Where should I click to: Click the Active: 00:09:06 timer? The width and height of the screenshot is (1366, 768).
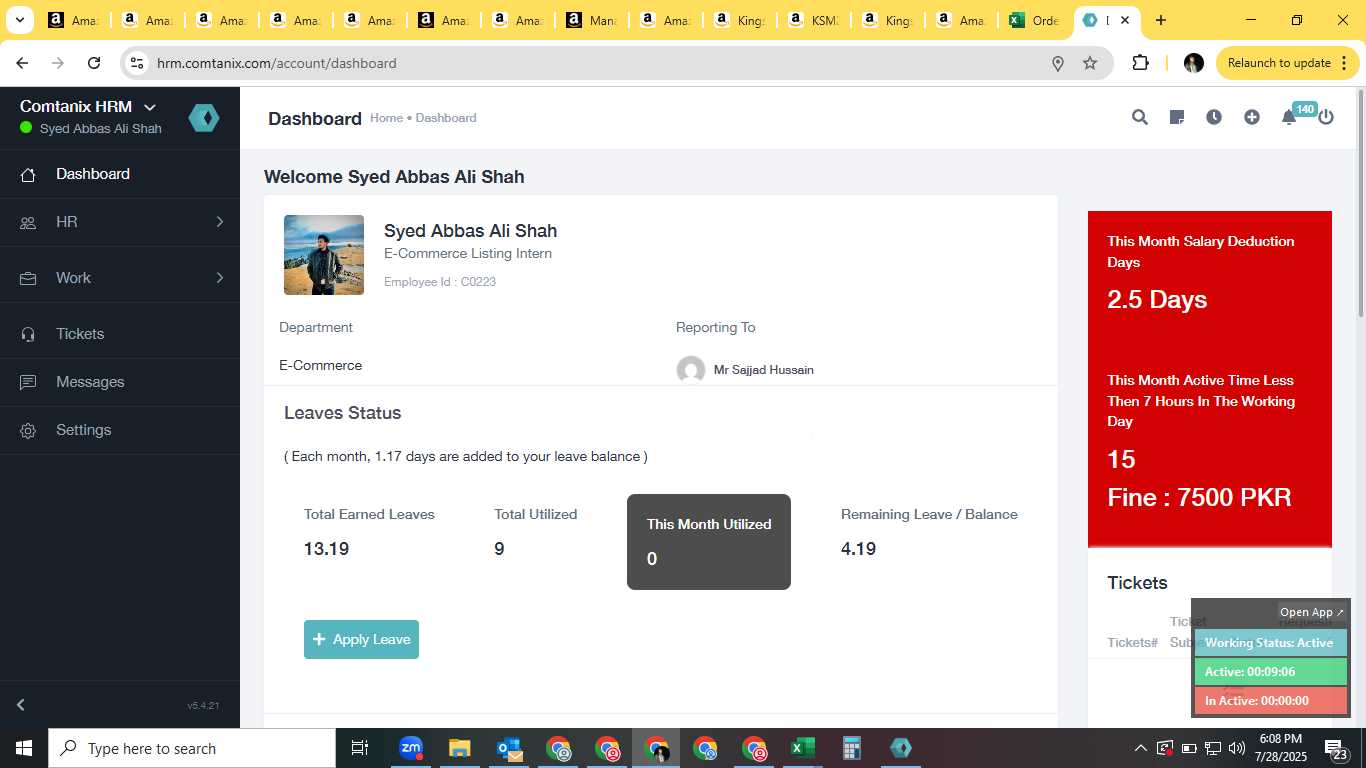tap(1271, 672)
